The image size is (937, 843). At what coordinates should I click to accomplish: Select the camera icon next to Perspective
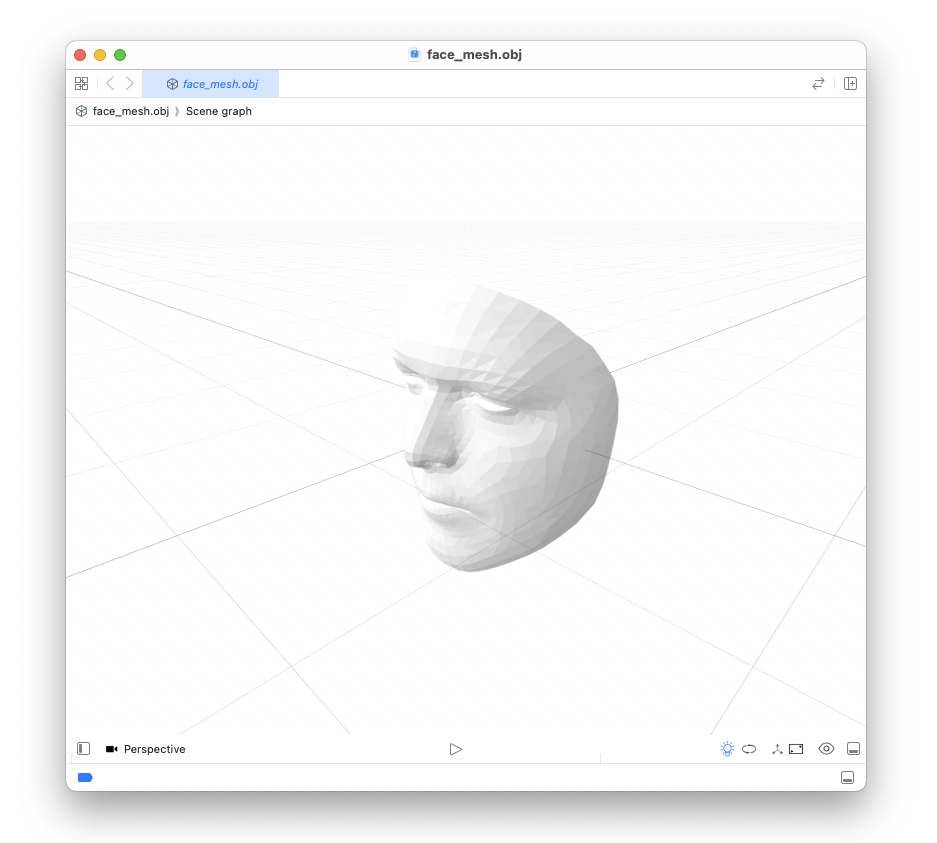point(110,748)
